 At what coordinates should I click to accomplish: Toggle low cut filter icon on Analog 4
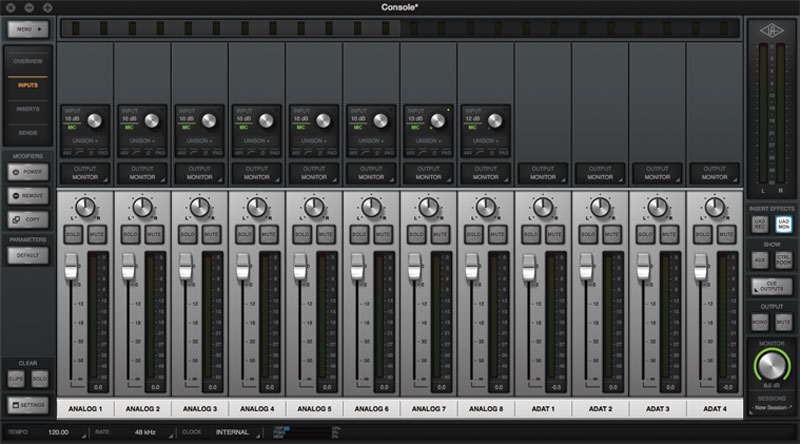251,153
